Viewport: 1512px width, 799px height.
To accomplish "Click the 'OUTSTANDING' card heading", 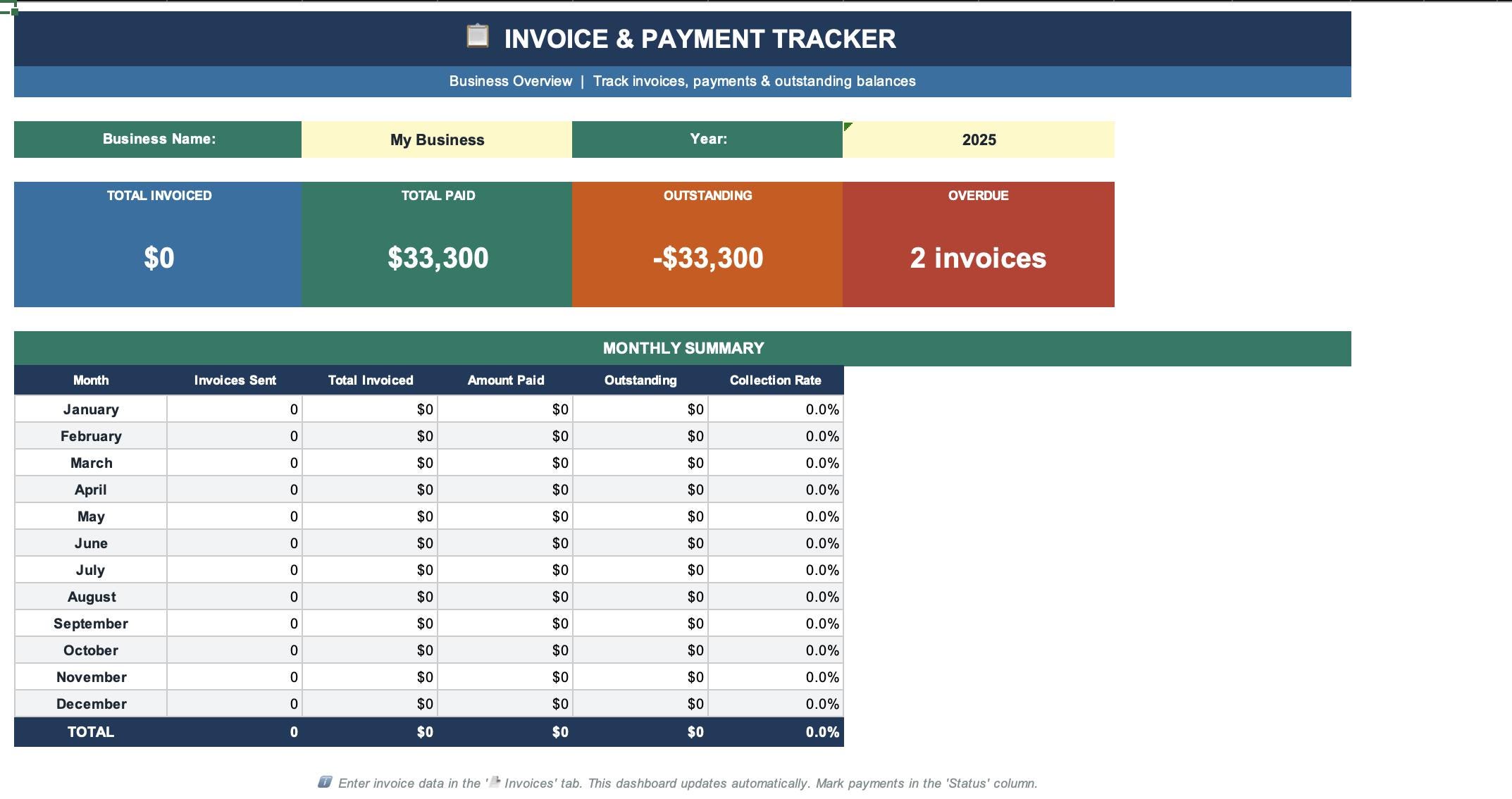I will 707,196.
